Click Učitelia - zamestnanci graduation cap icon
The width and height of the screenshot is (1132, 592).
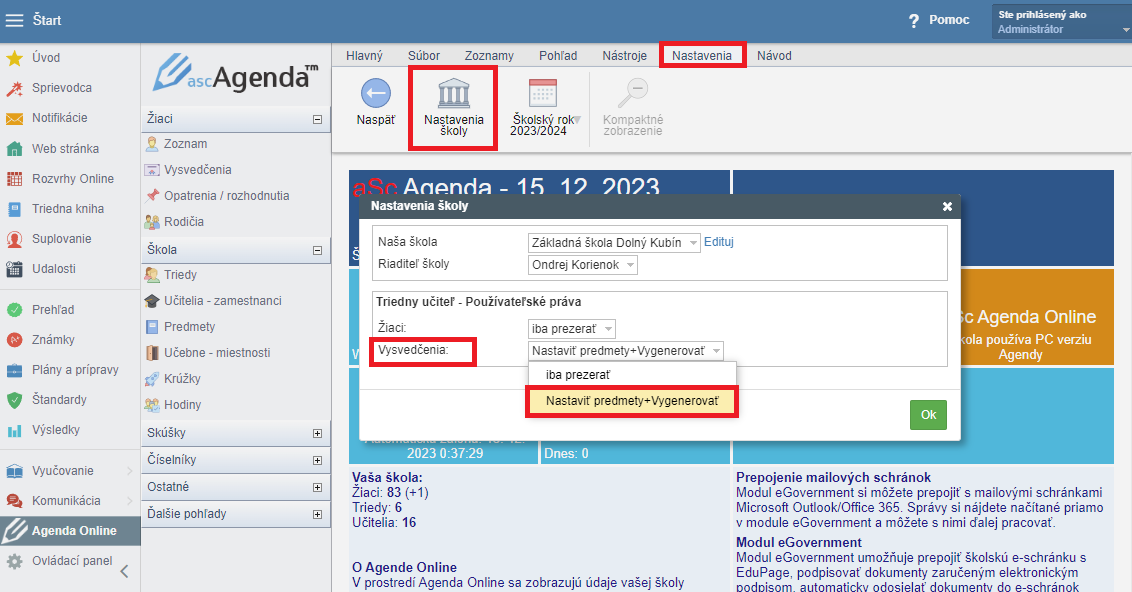[x=152, y=301]
